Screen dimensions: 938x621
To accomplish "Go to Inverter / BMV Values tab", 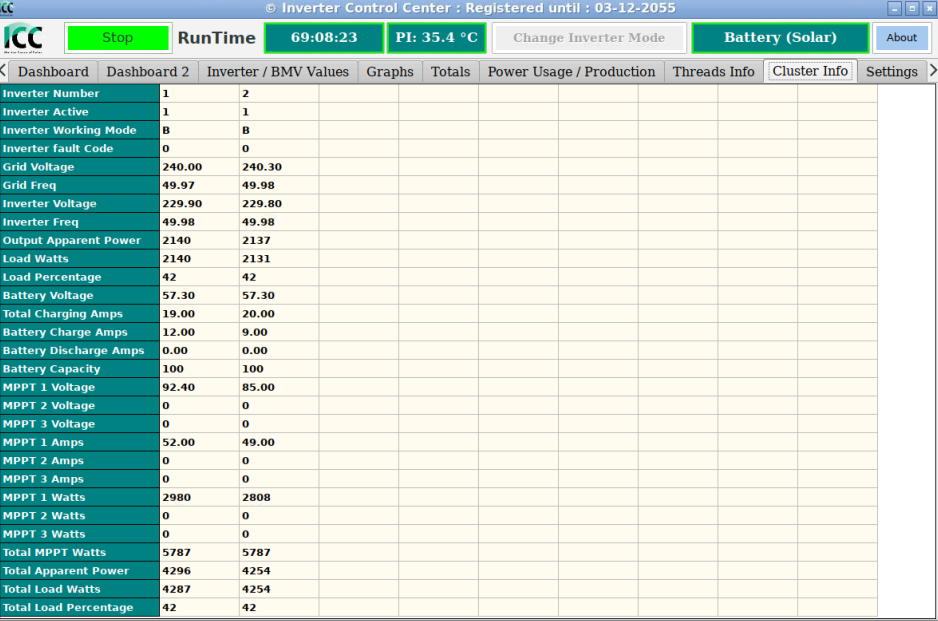I will click(x=278, y=72).
